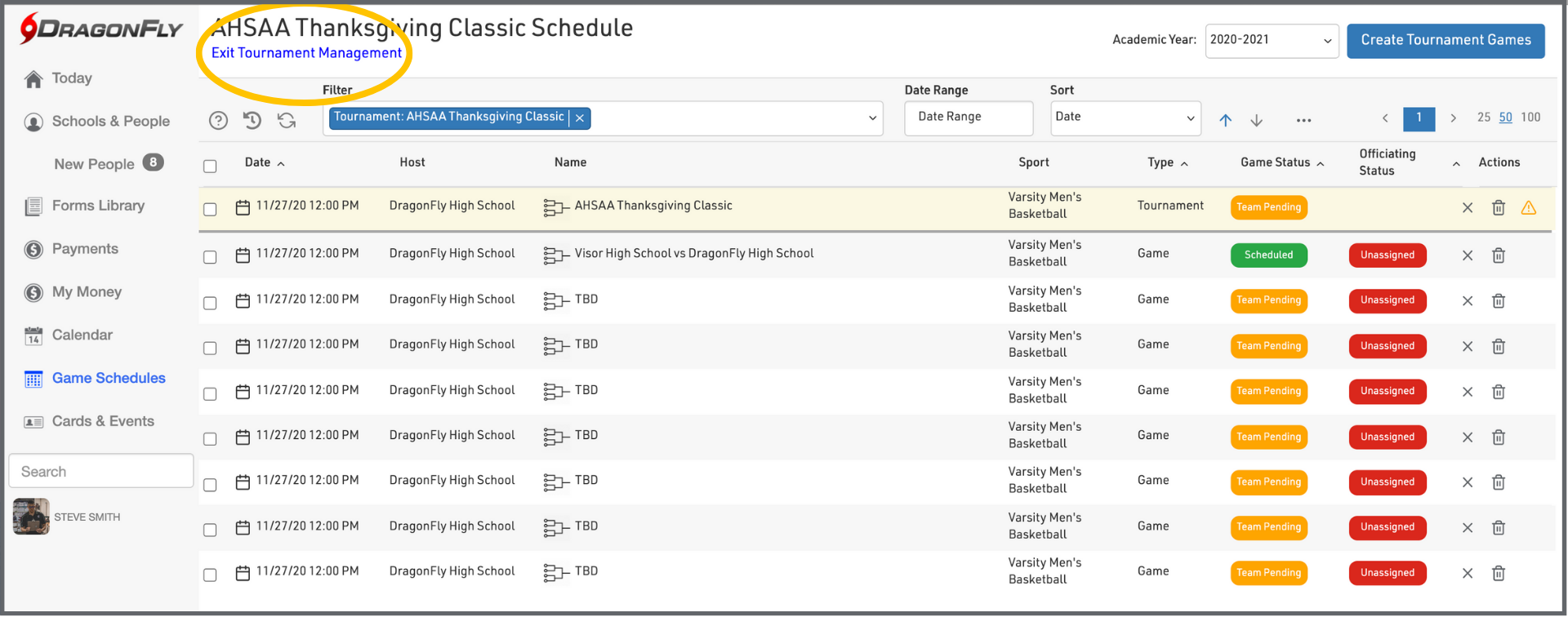Click Exit Tournament Management link
Image resolution: width=1568 pixels, height=617 pixels.
[x=306, y=53]
